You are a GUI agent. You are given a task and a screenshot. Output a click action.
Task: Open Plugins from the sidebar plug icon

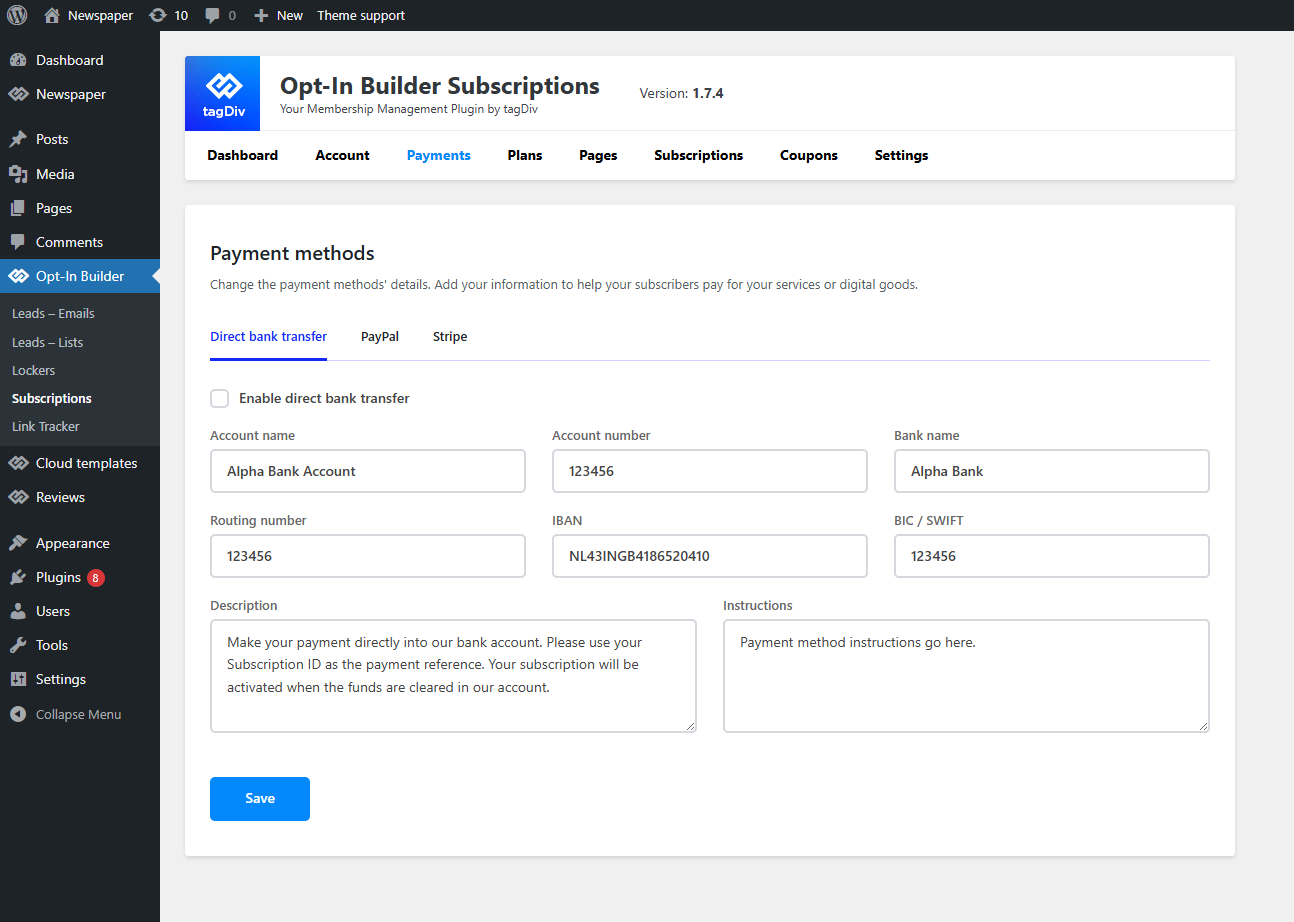18,577
